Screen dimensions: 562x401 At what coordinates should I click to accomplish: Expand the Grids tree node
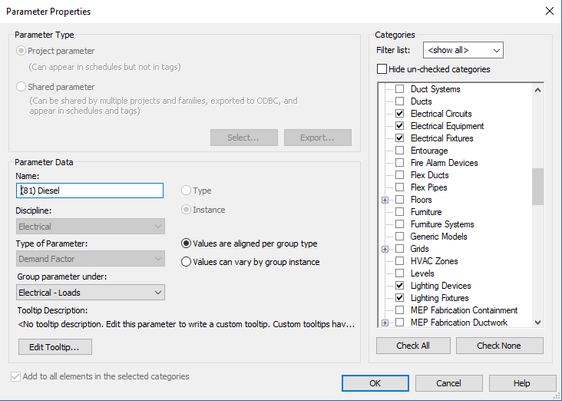(385, 249)
